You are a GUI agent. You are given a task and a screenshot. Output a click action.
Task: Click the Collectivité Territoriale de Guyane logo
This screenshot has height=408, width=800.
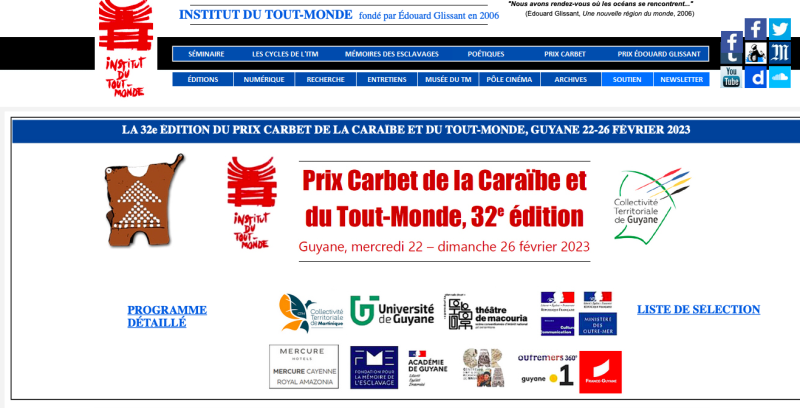(652, 206)
